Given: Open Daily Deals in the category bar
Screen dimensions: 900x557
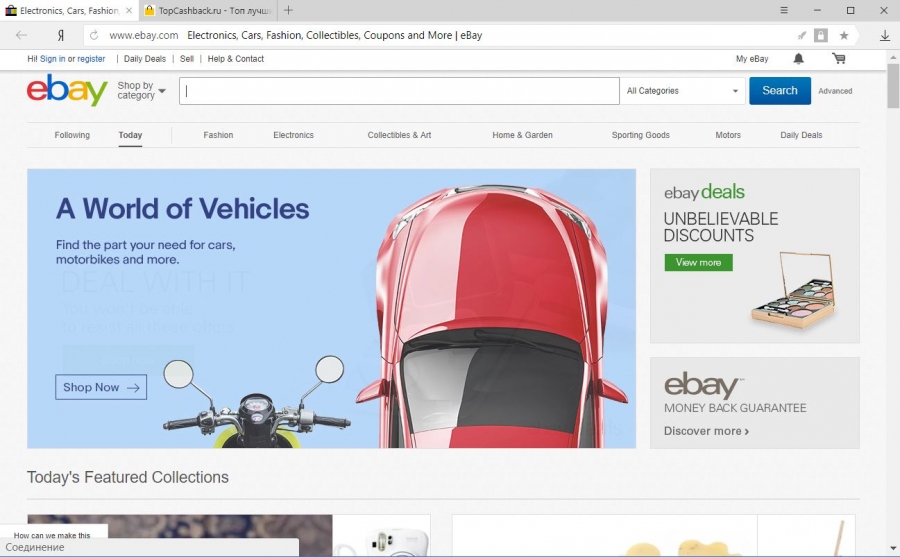Looking at the screenshot, I should tap(801, 135).
